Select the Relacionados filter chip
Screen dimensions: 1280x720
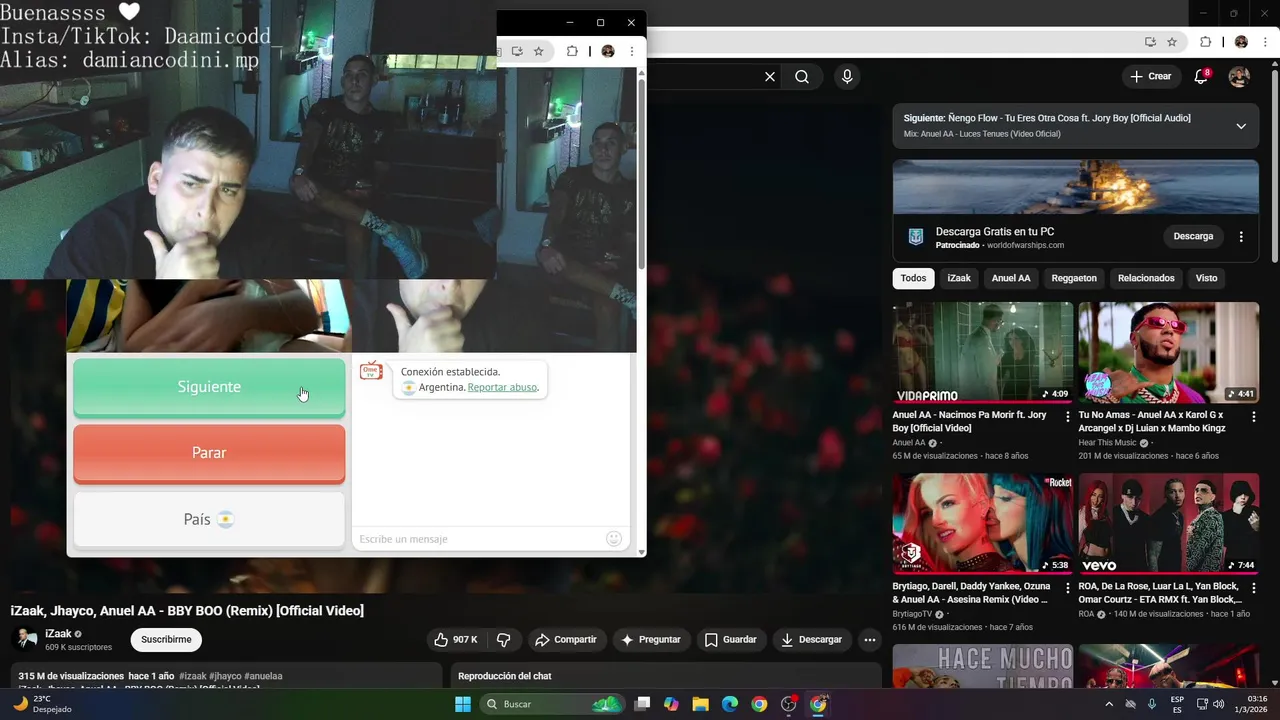1146,278
